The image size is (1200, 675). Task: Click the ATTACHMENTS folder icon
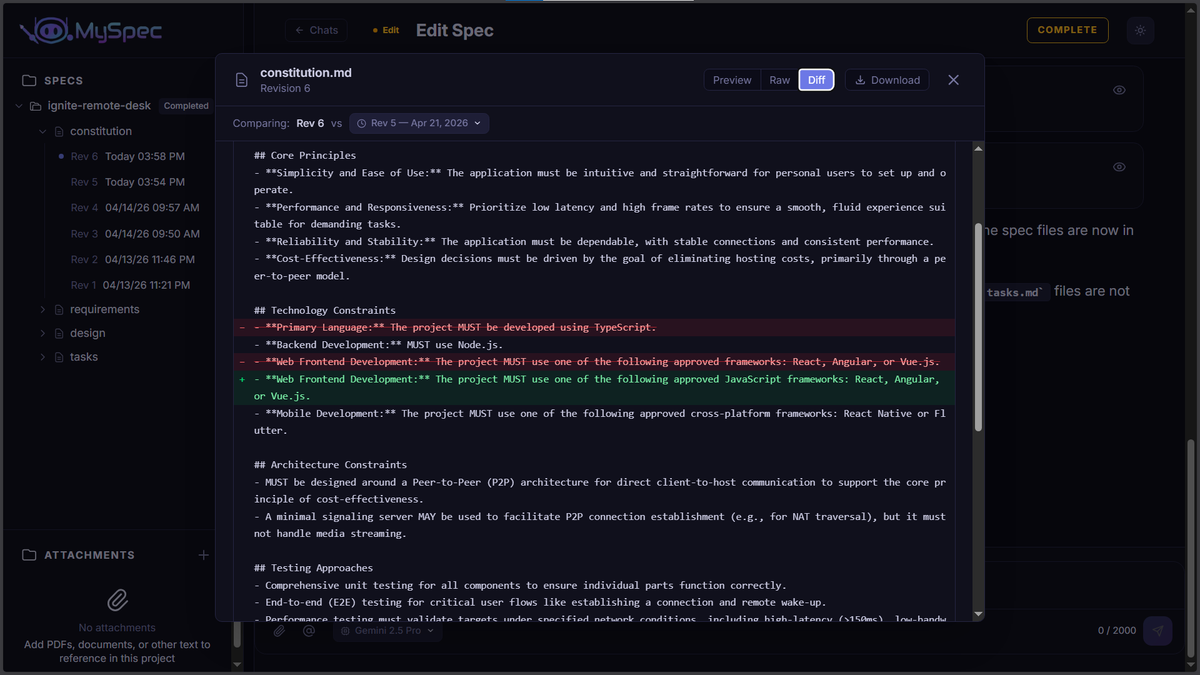(29, 555)
